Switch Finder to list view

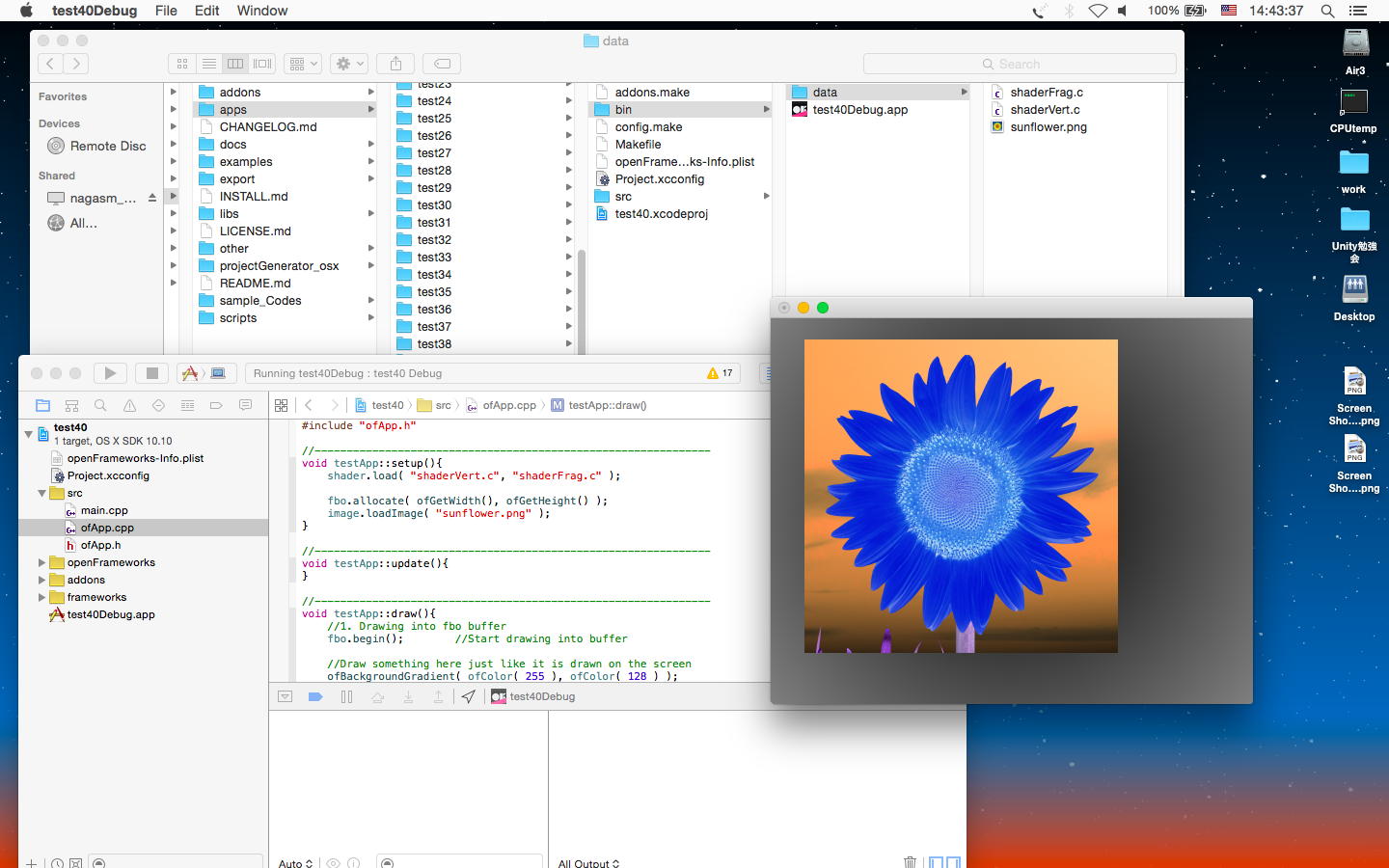pyautogui.click(x=208, y=64)
